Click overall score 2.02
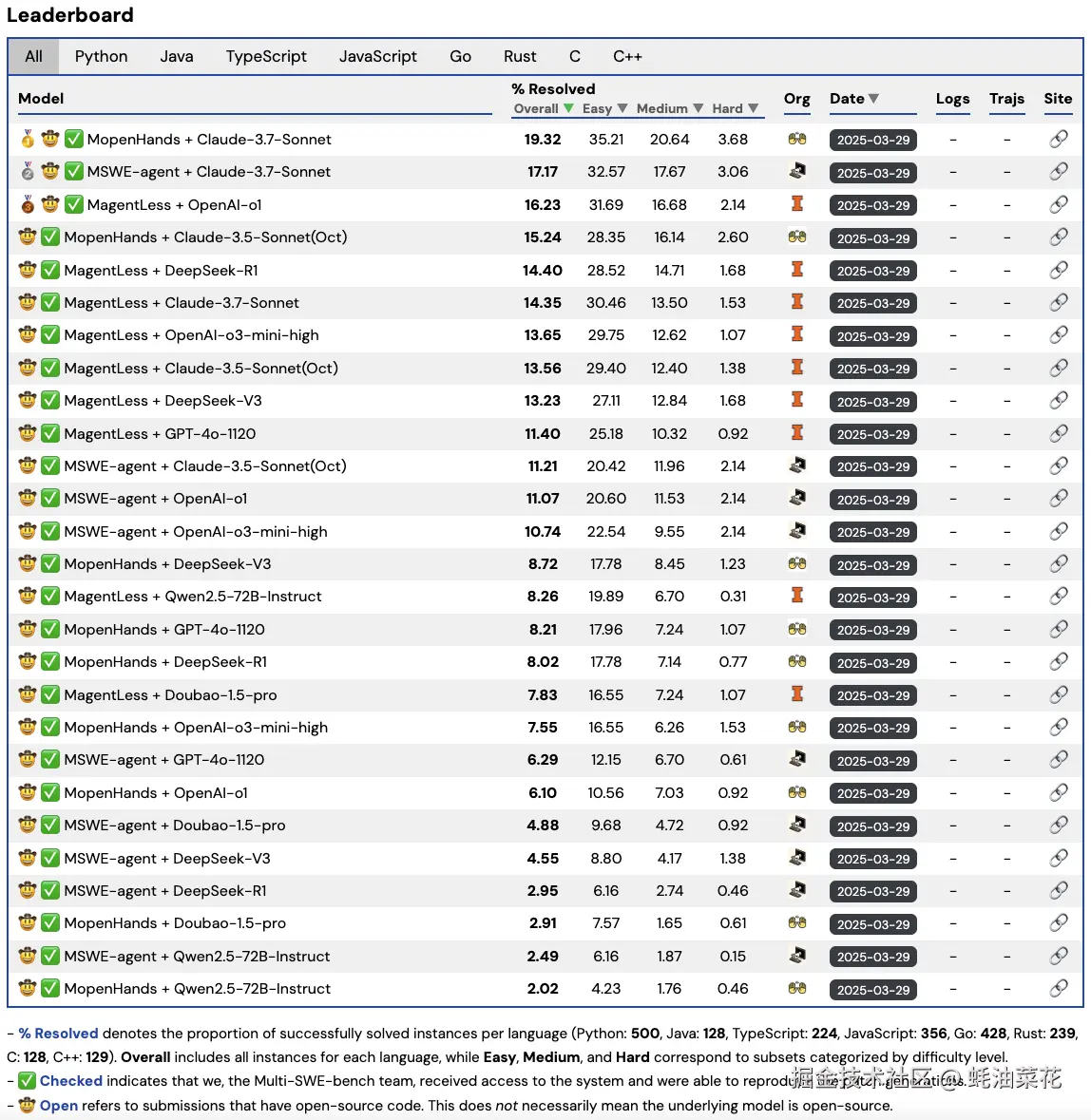Screen dimensions: 1091x1120 [x=543, y=989]
